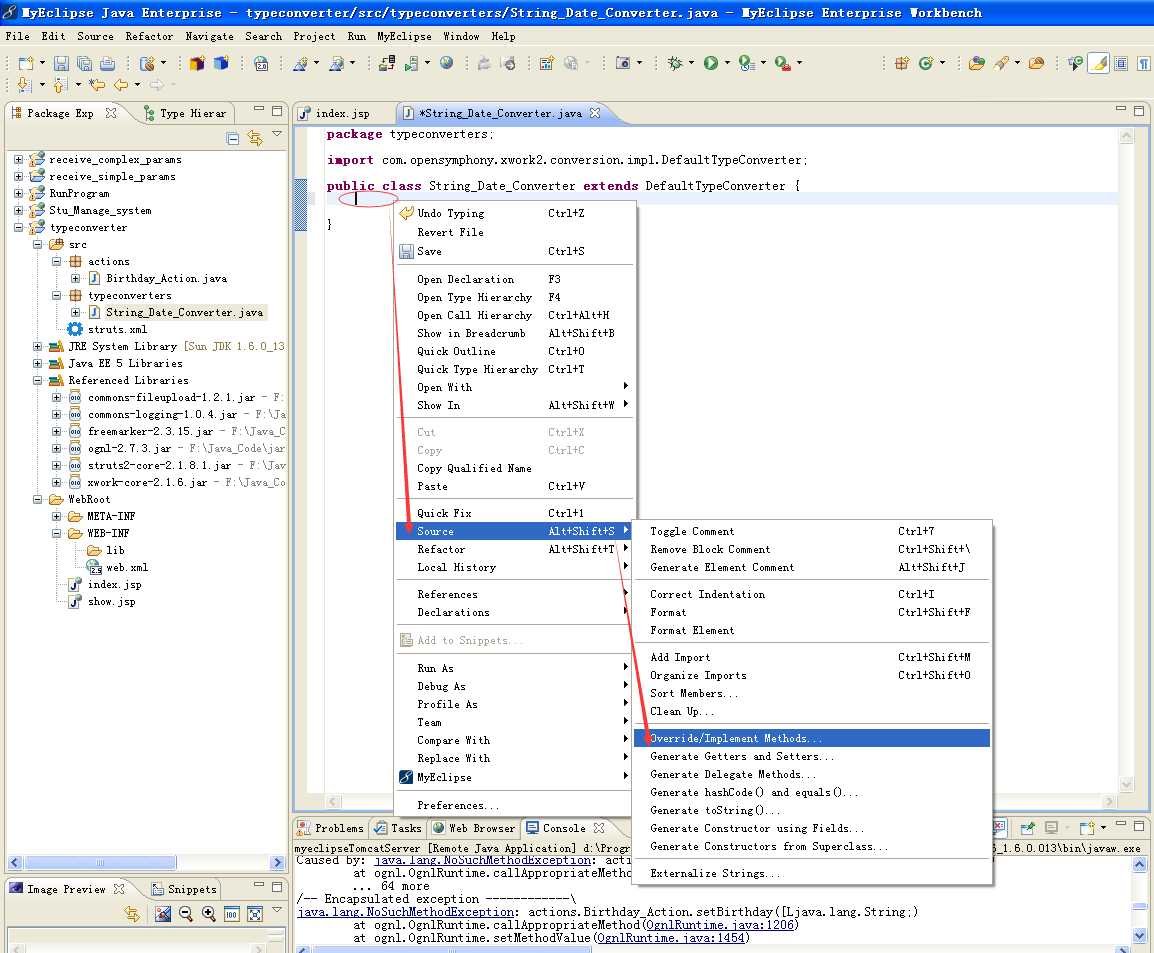Viewport: 1154px width, 953px height.
Task: Click the editor vertical scrollbar down arrow
Action: (x=1126, y=784)
